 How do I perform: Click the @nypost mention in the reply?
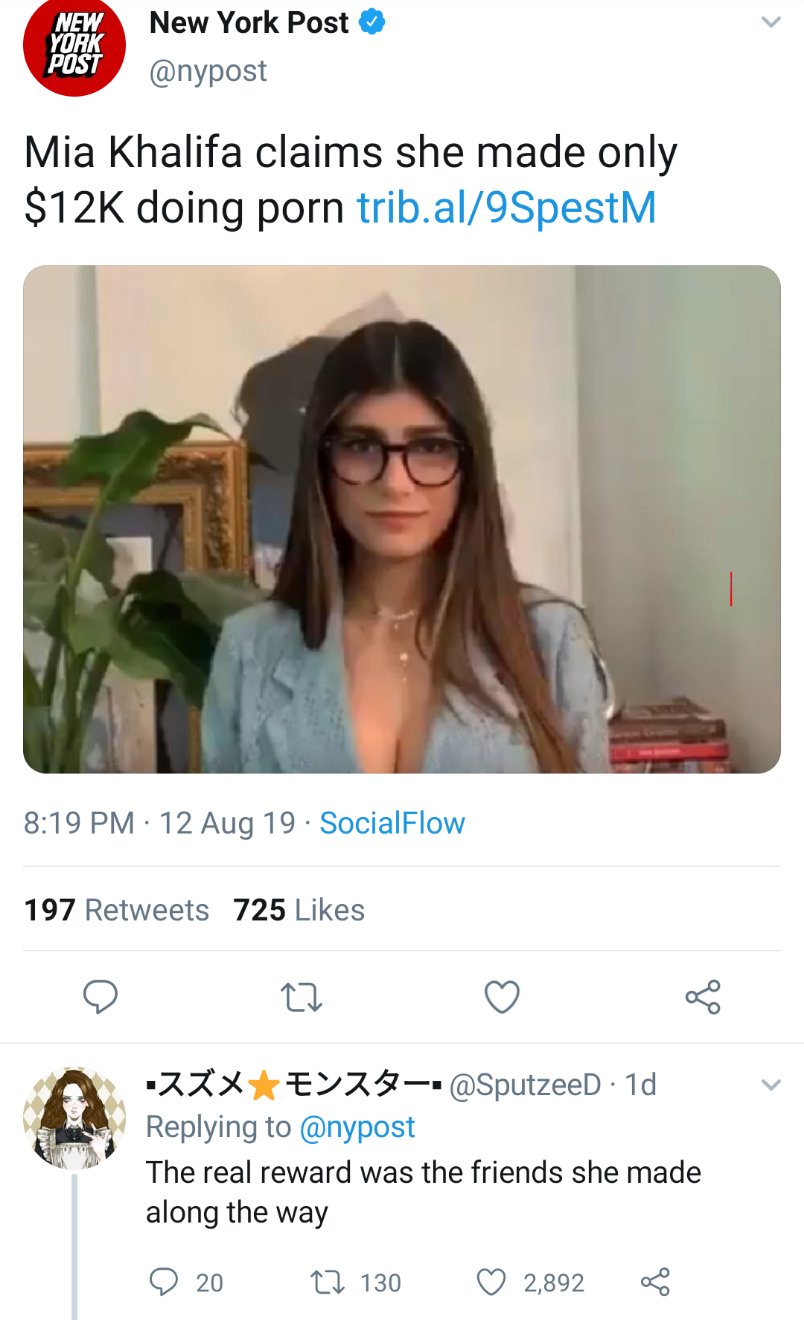pos(357,1127)
